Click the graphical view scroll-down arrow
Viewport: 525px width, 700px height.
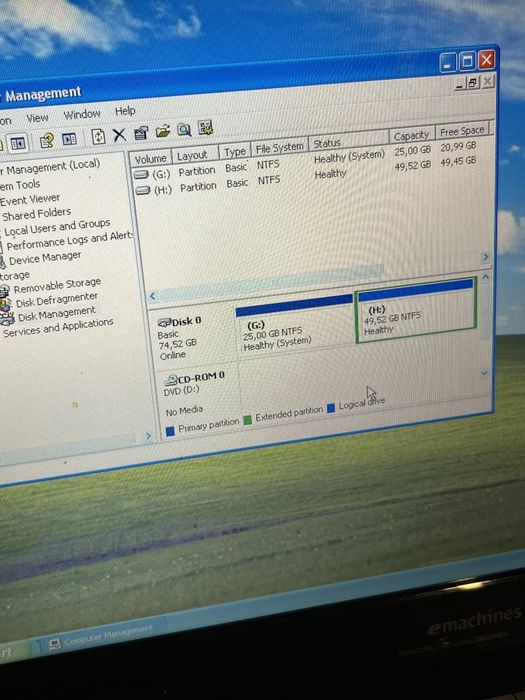point(484,373)
